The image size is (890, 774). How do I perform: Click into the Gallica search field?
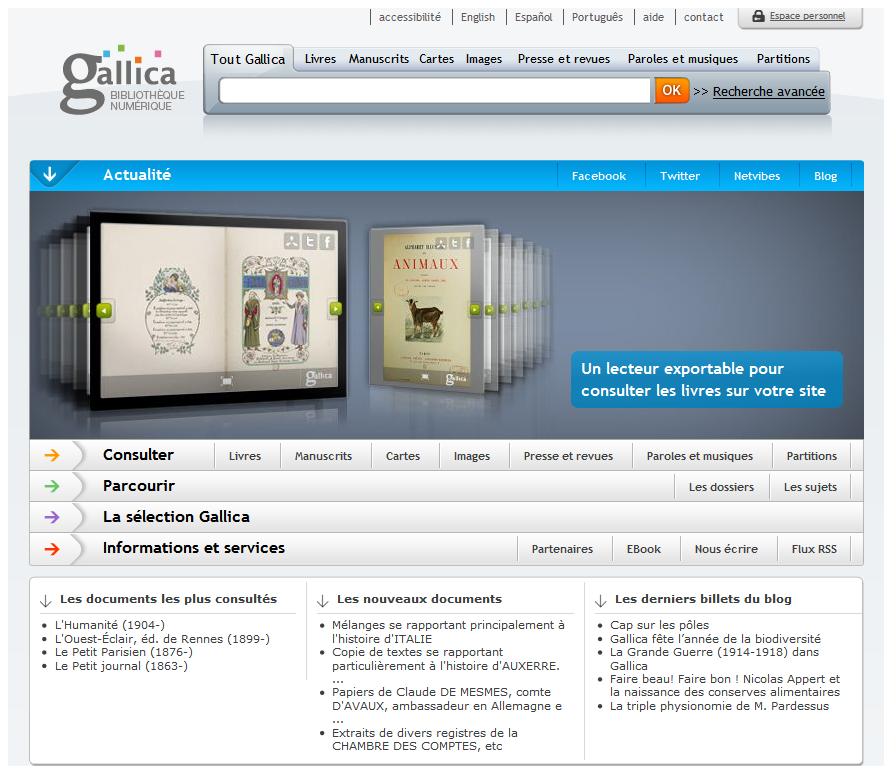click(x=435, y=91)
